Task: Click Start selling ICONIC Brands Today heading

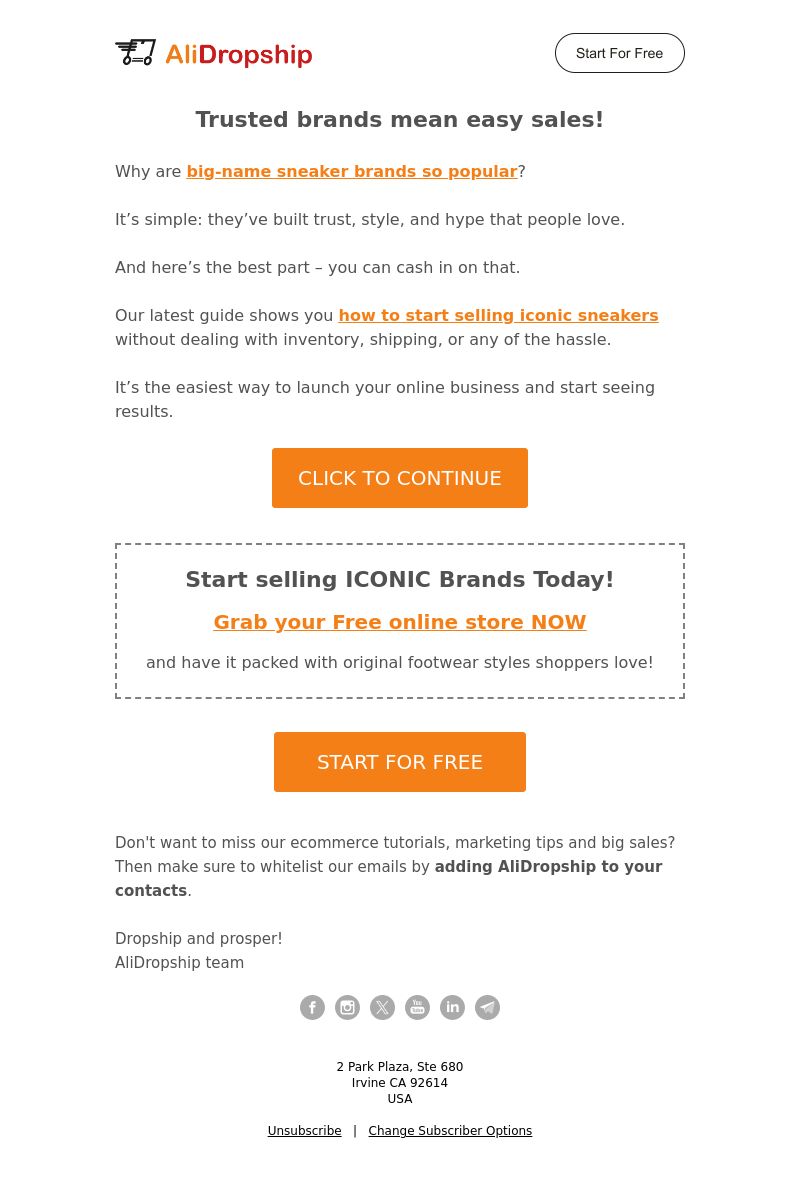Action: coord(400,580)
